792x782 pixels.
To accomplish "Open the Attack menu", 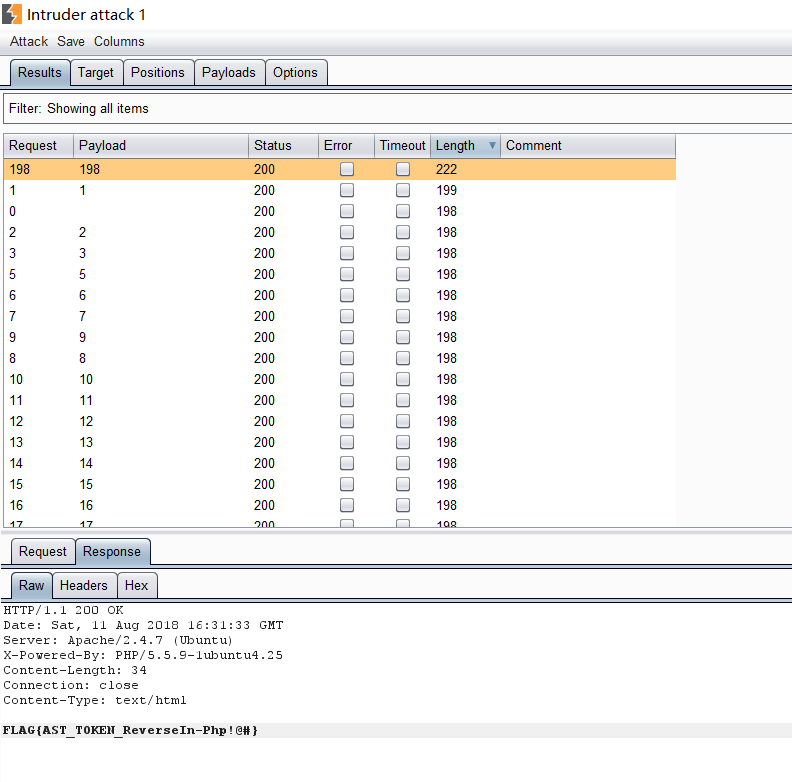I will coord(29,41).
